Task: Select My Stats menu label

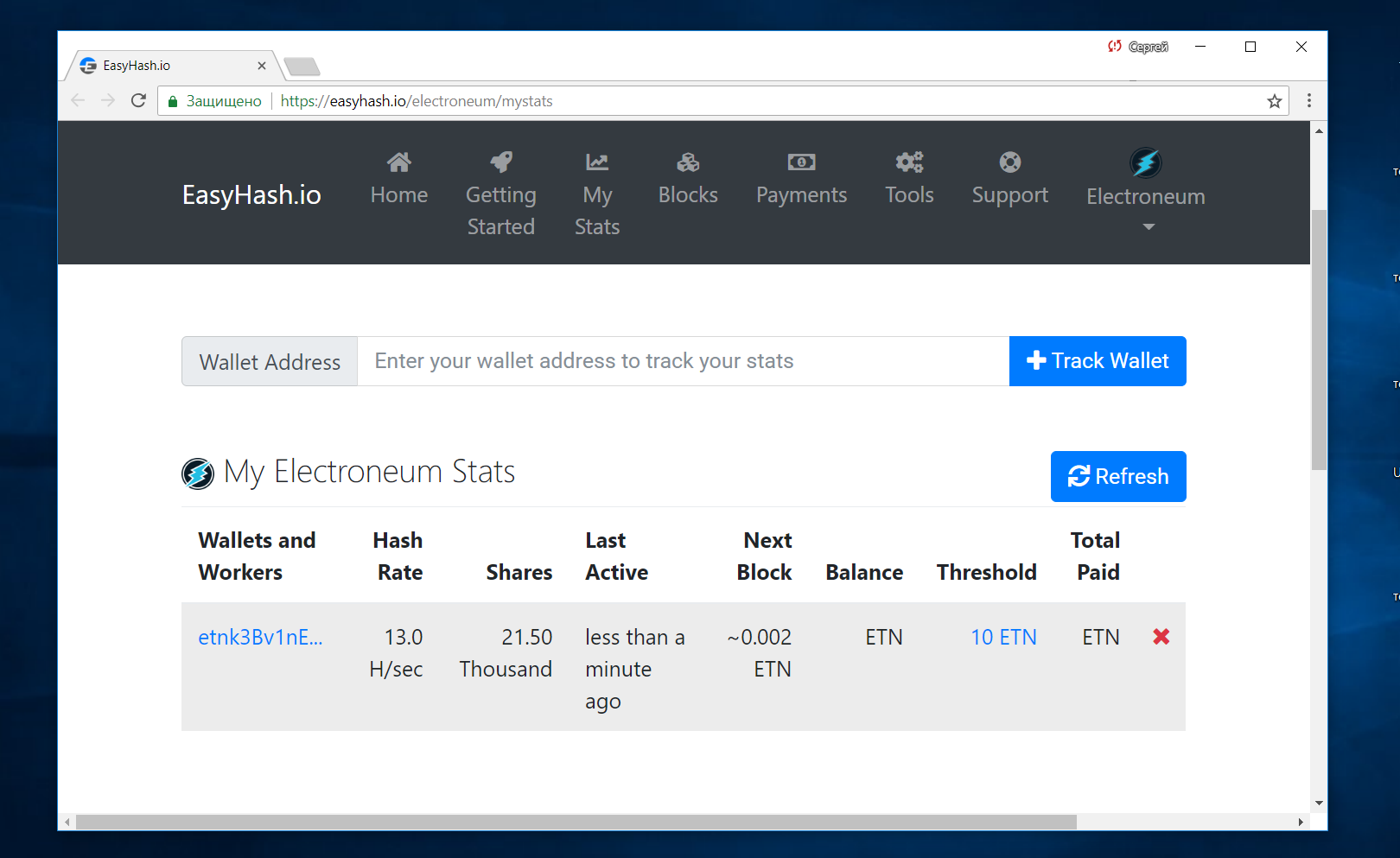Action: [x=597, y=211]
